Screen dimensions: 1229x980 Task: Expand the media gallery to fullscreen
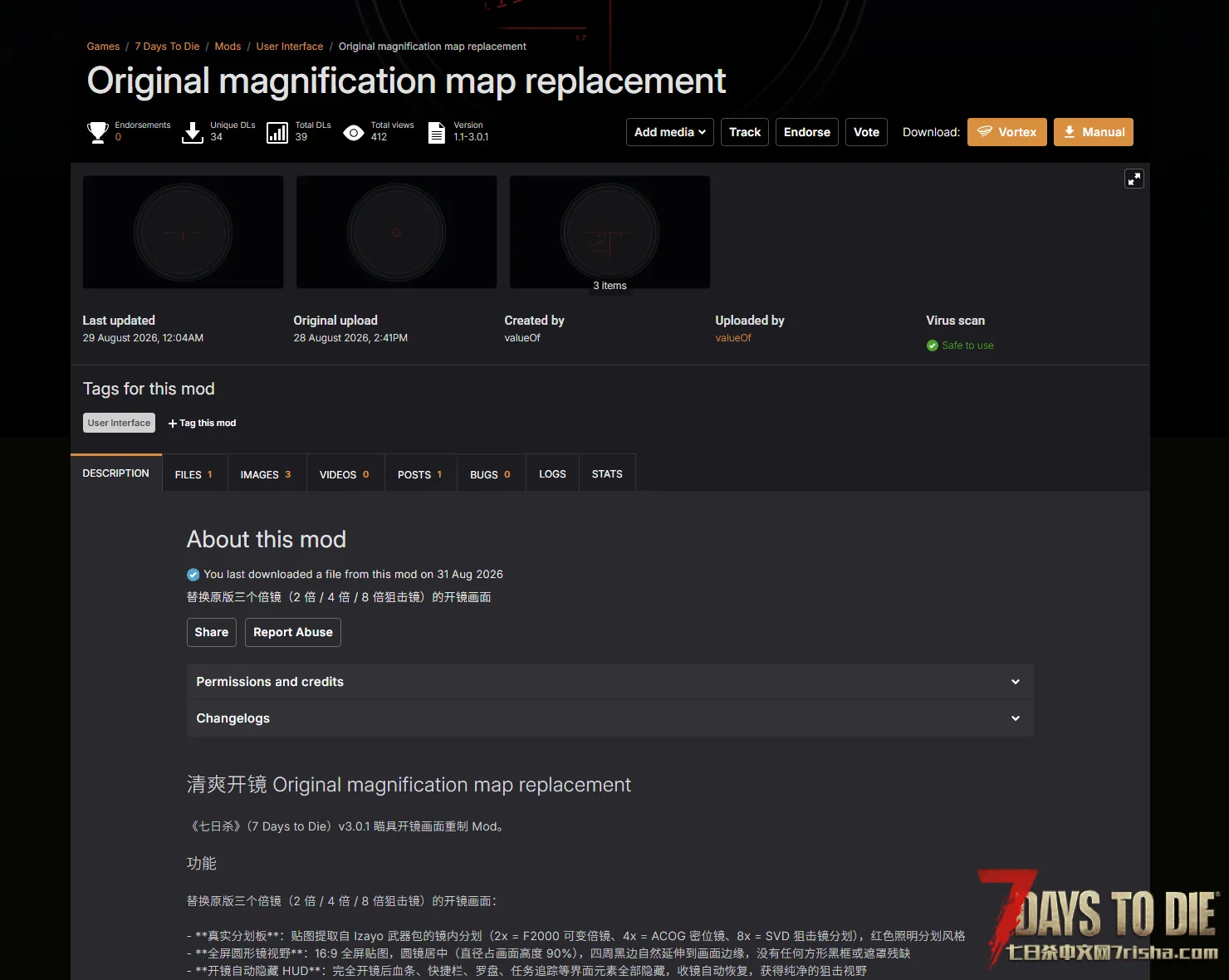1134,179
